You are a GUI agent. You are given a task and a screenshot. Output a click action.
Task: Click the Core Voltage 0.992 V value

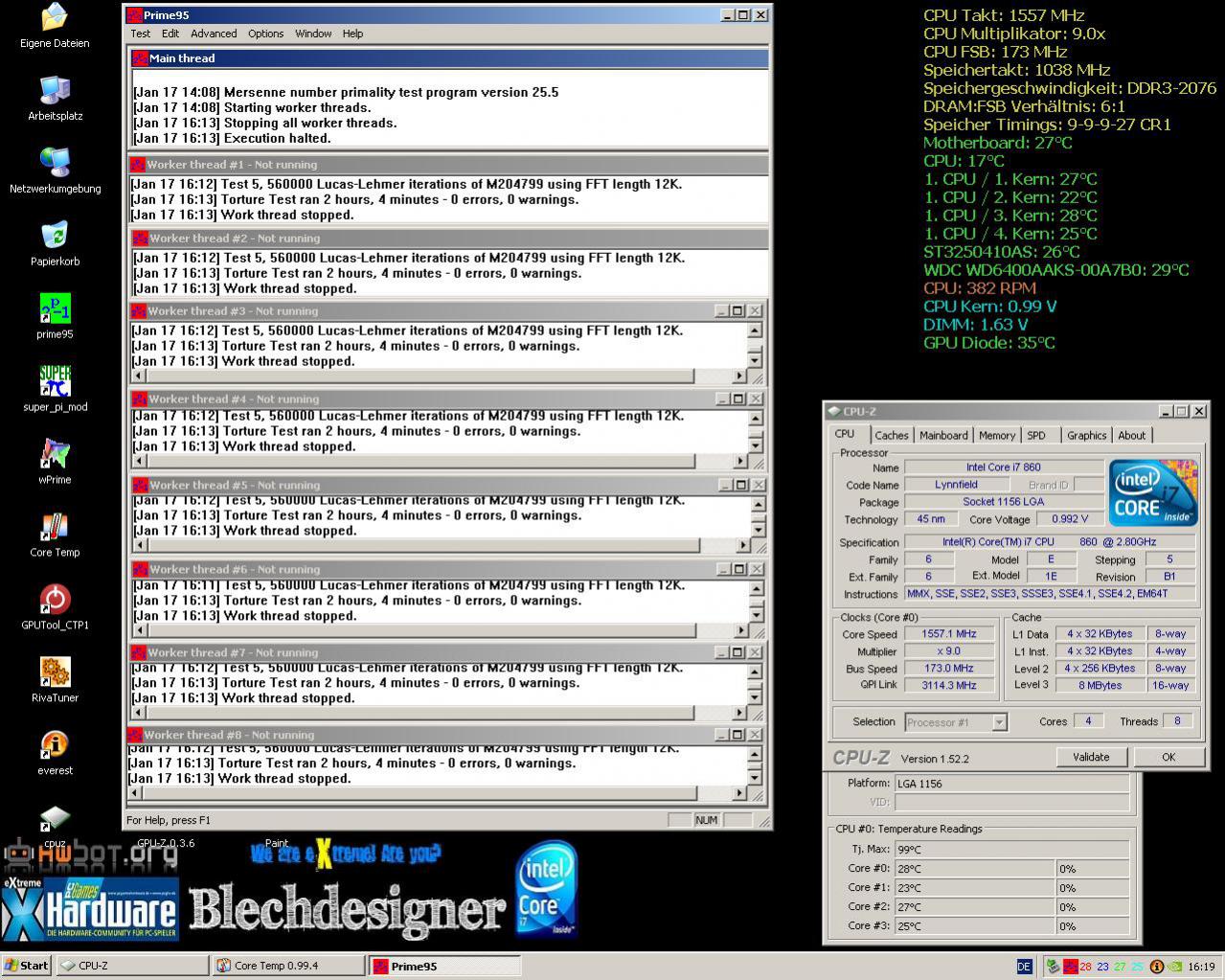coord(1069,519)
